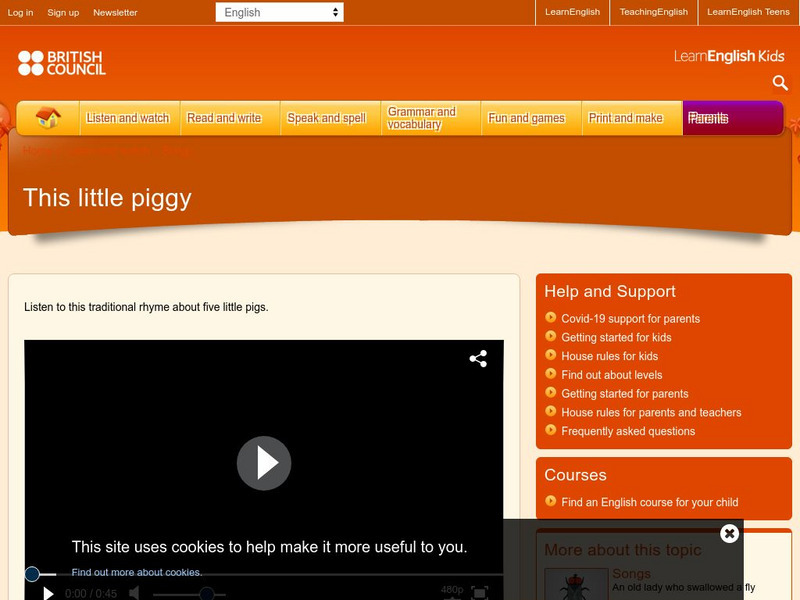This screenshot has width=800, height=600.
Task: Open Getting started for kids
Action: pyautogui.click(x=616, y=337)
